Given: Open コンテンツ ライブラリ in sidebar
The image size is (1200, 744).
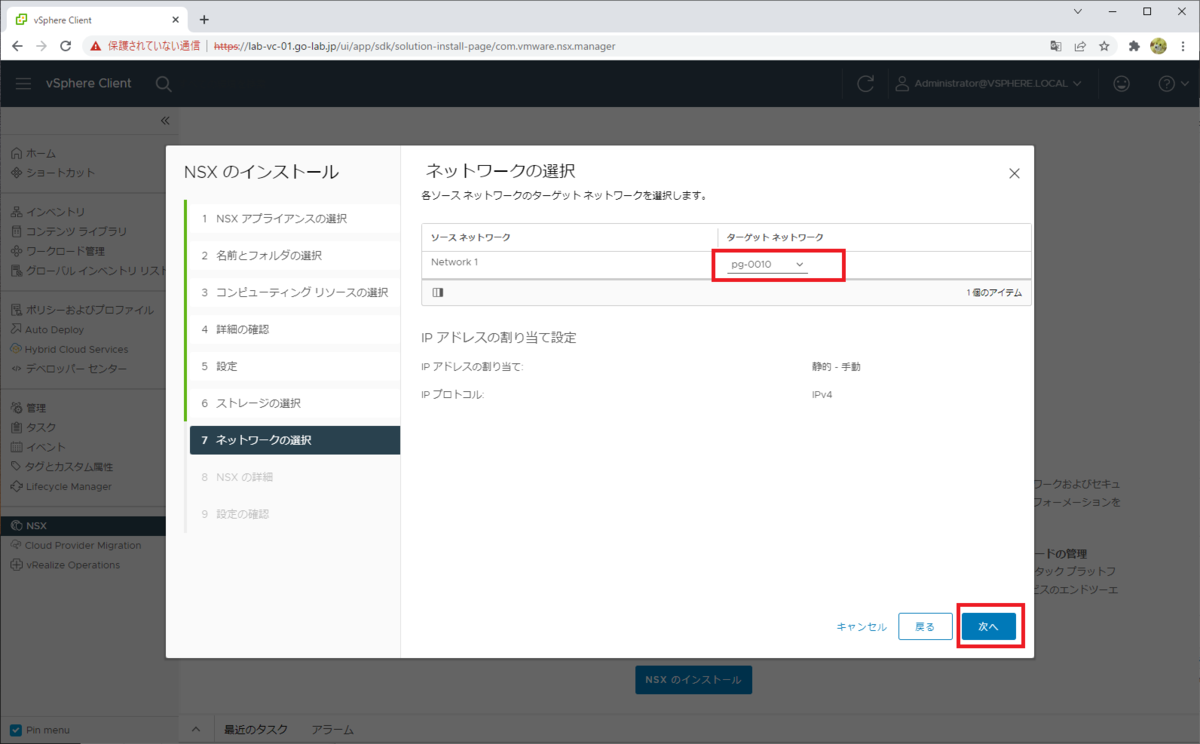Looking at the screenshot, I should click(x=68, y=231).
